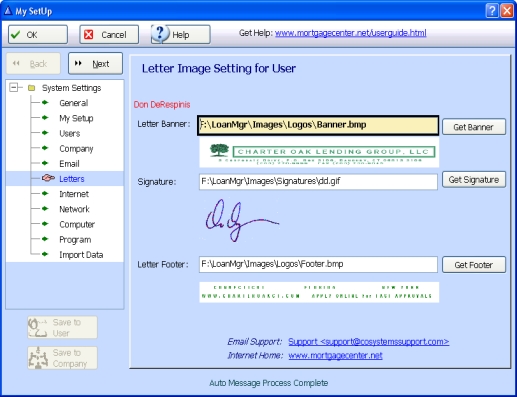Screen dimensions: 517x397
Task: Open Help with the question mark button
Action: 180,34
